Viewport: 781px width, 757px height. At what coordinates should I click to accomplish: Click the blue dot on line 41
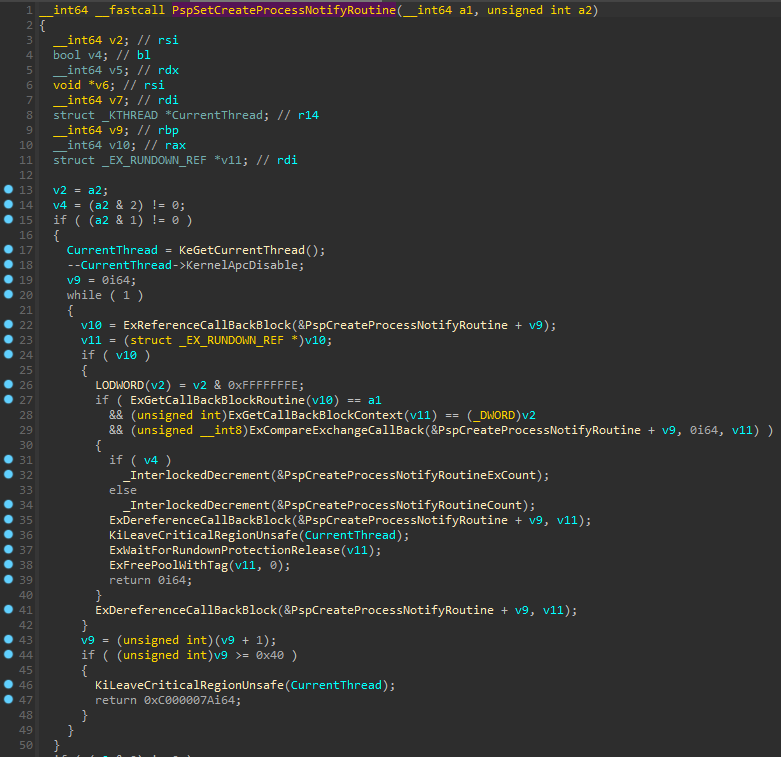coord(8,609)
